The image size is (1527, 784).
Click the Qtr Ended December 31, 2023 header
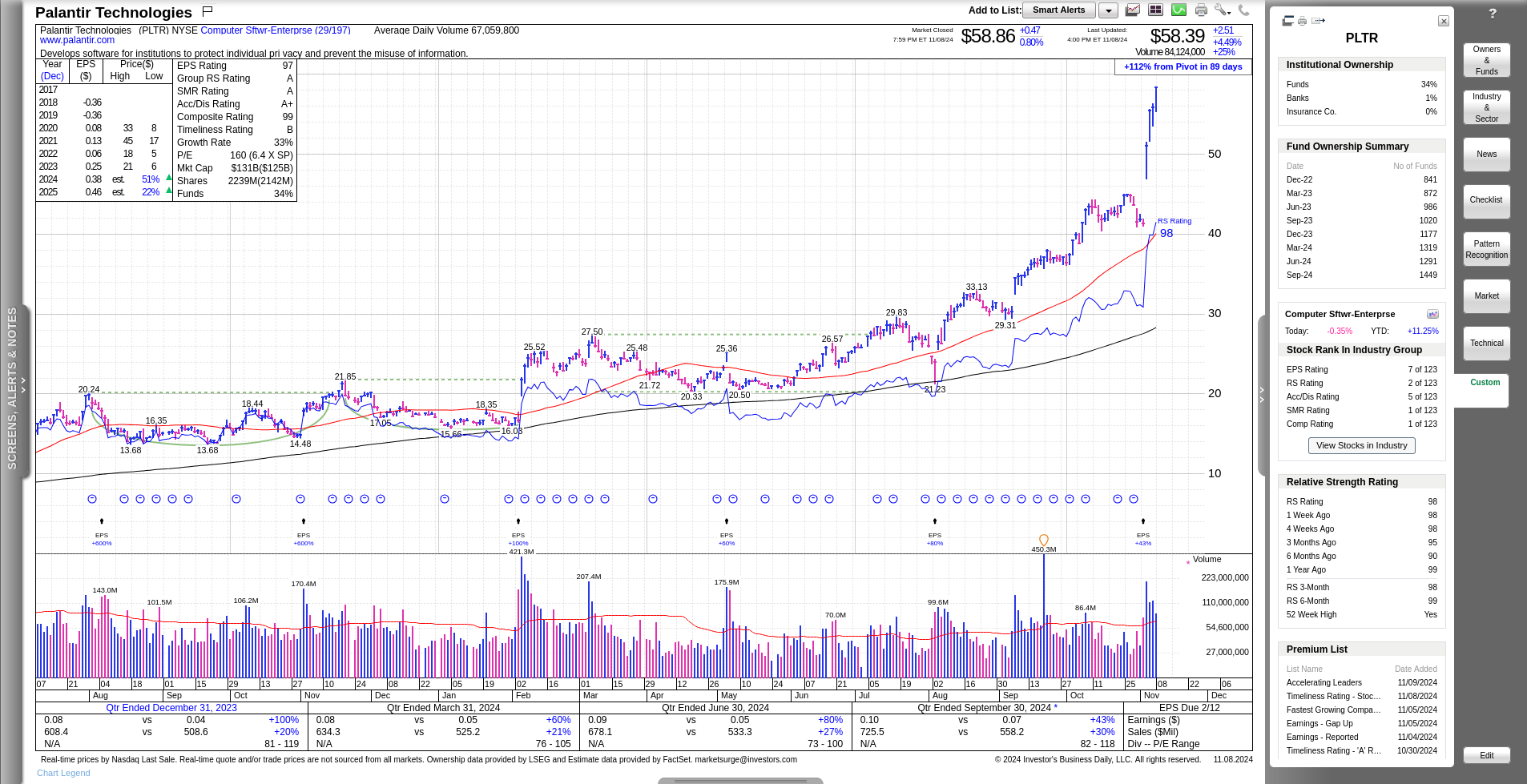171,708
